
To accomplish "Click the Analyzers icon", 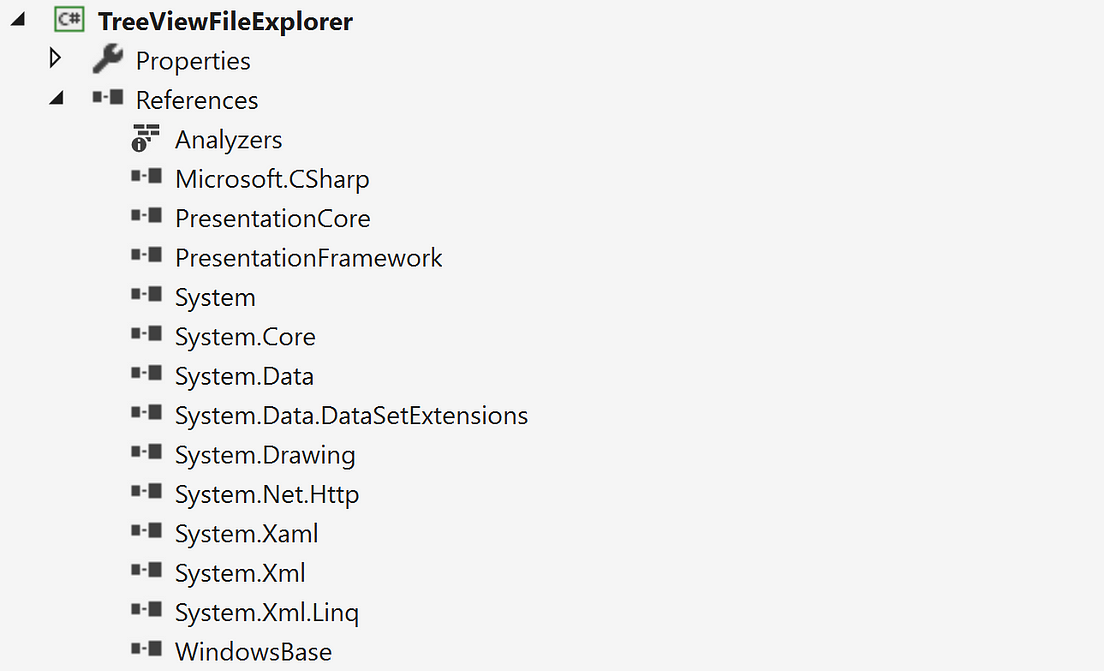I will pos(146,138).
